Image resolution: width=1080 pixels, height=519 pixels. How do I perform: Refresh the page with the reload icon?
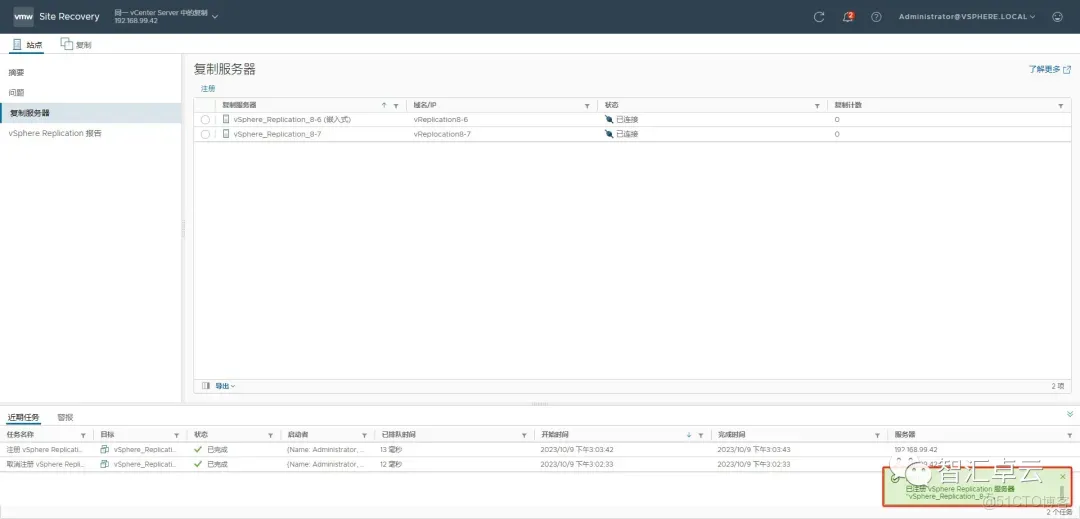pos(819,17)
